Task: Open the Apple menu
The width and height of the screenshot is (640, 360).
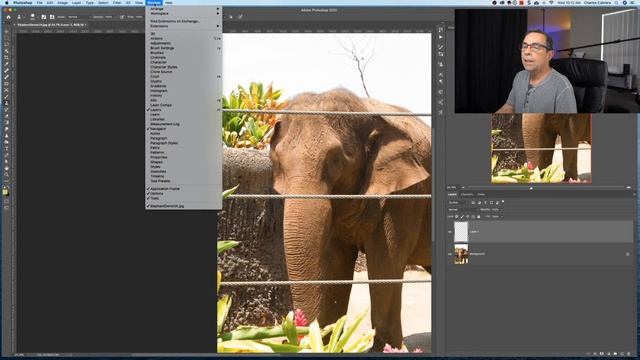Action: tap(6, 2)
